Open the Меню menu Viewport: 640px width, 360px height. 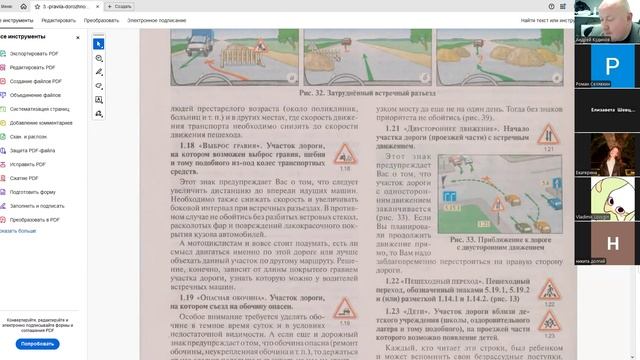(6, 7)
